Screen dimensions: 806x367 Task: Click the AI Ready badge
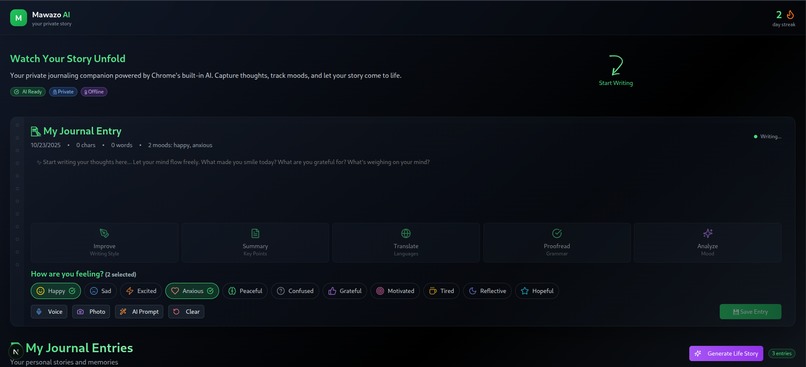(28, 91)
